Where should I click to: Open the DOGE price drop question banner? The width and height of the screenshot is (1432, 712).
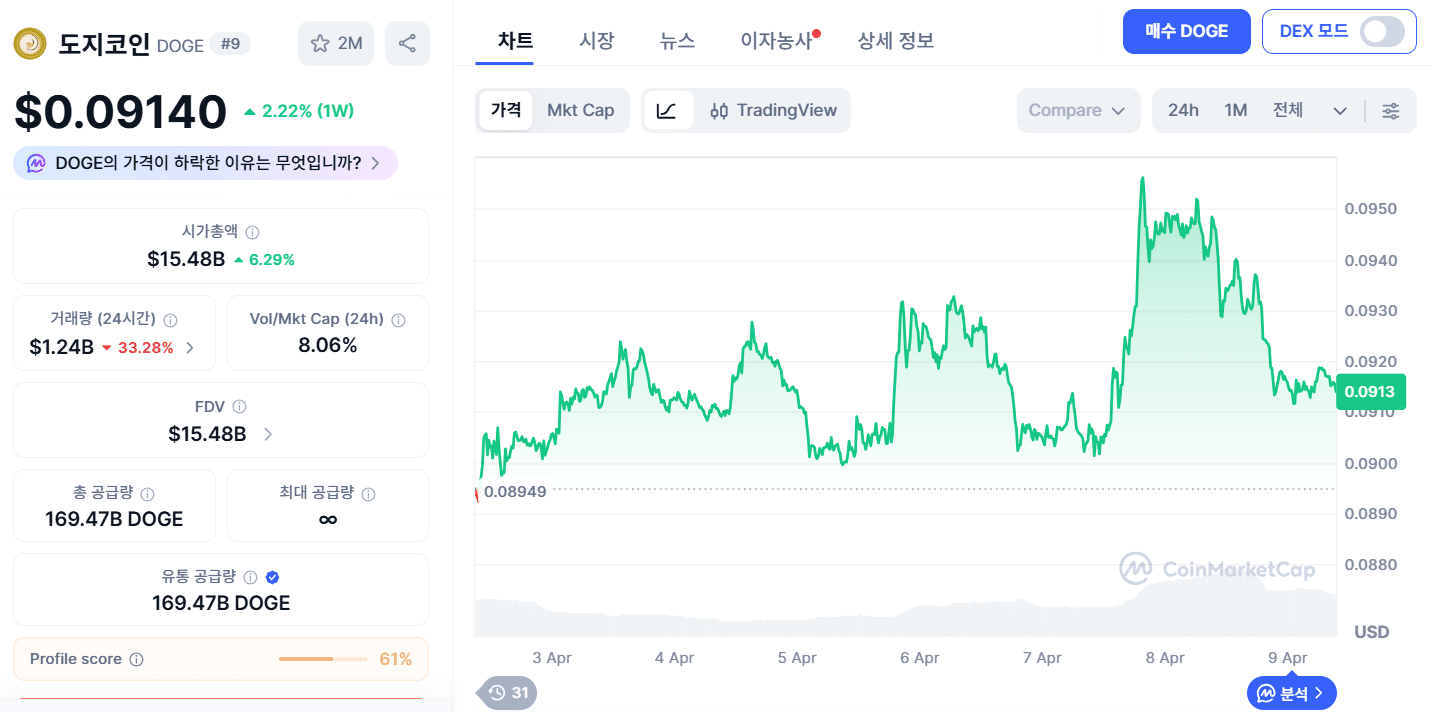tap(205, 162)
